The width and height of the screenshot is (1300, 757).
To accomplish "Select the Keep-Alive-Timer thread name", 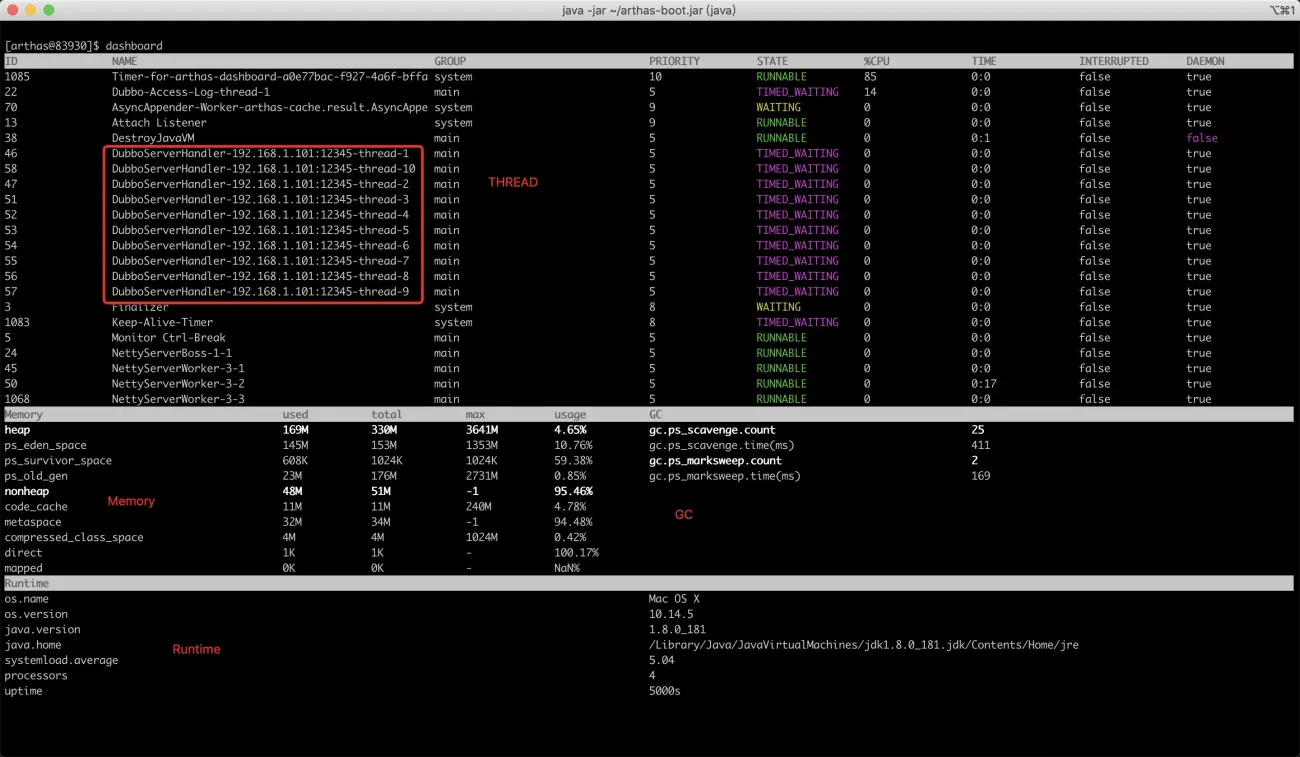I will (x=162, y=323).
